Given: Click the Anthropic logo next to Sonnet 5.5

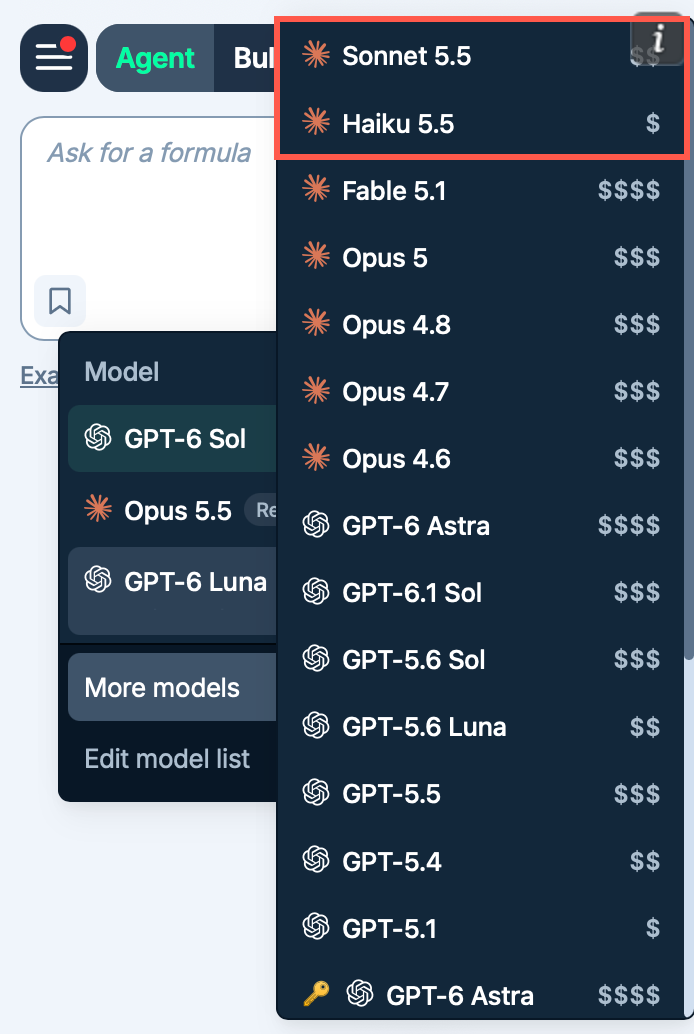Looking at the screenshot, I should tap(316, 55).
